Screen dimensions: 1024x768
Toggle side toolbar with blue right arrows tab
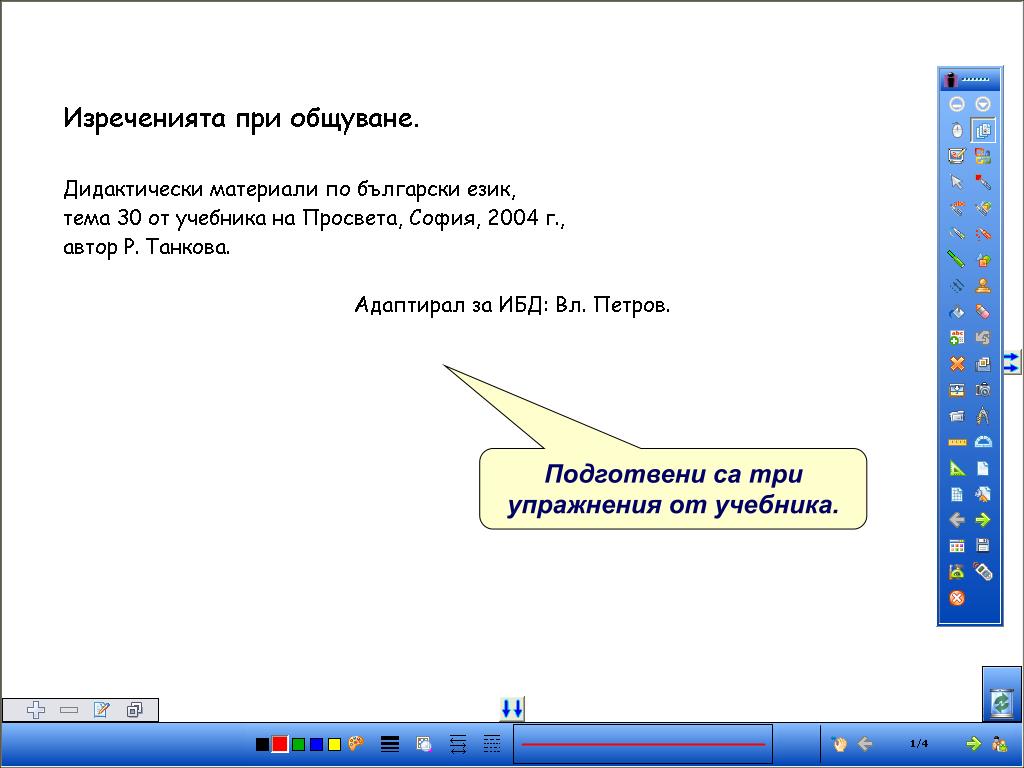[x=1011, y=362]
